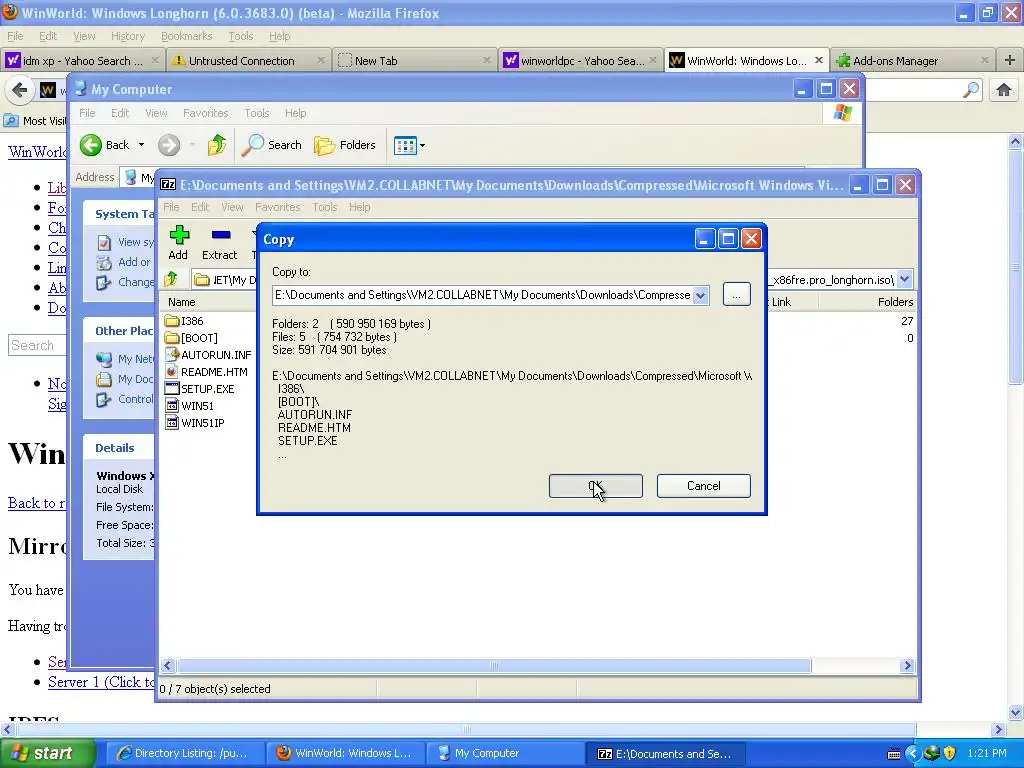
Task: Click View system information icon
Action: [x=104, y=242]
